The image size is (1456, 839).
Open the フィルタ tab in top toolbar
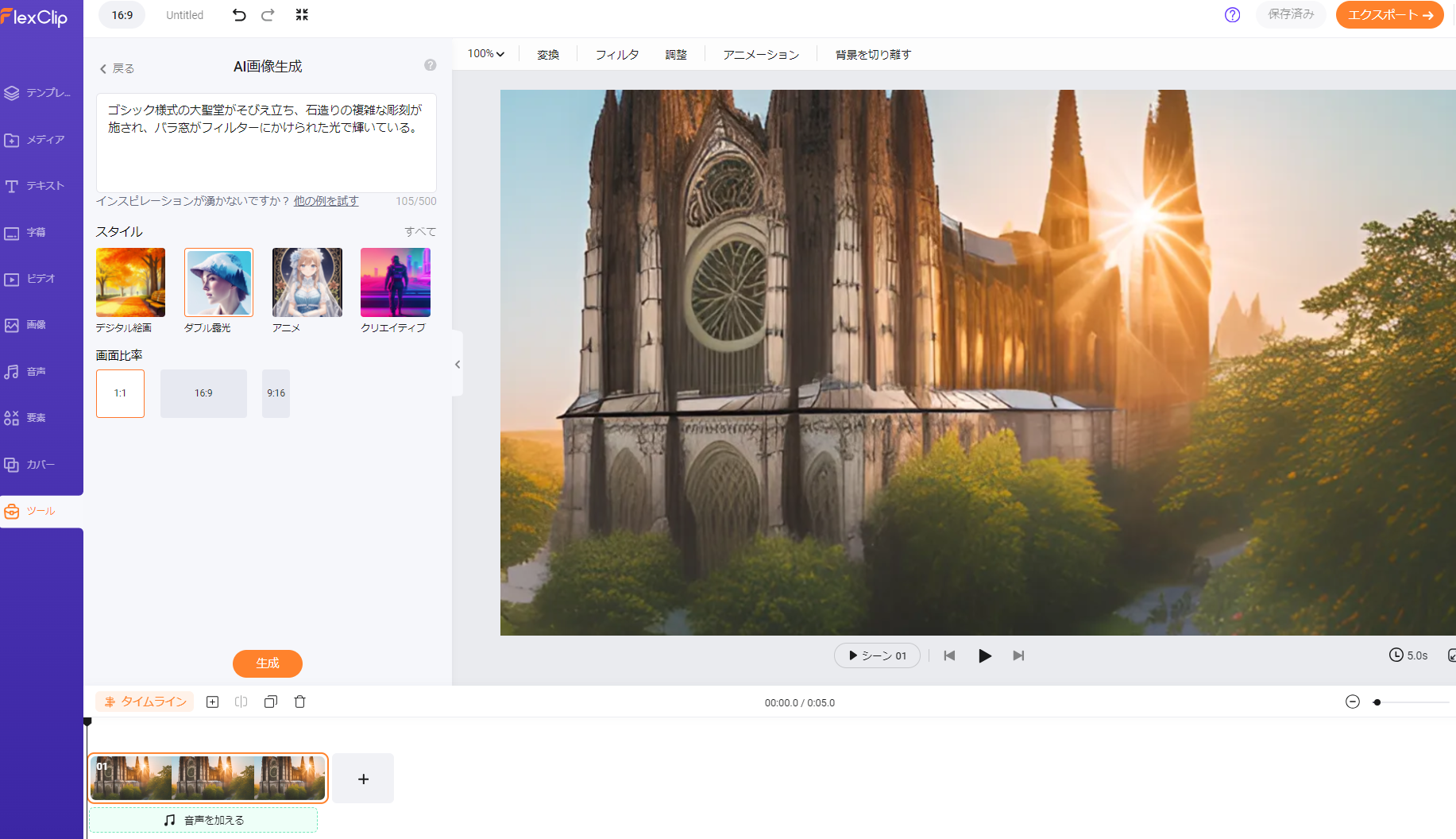616,55
